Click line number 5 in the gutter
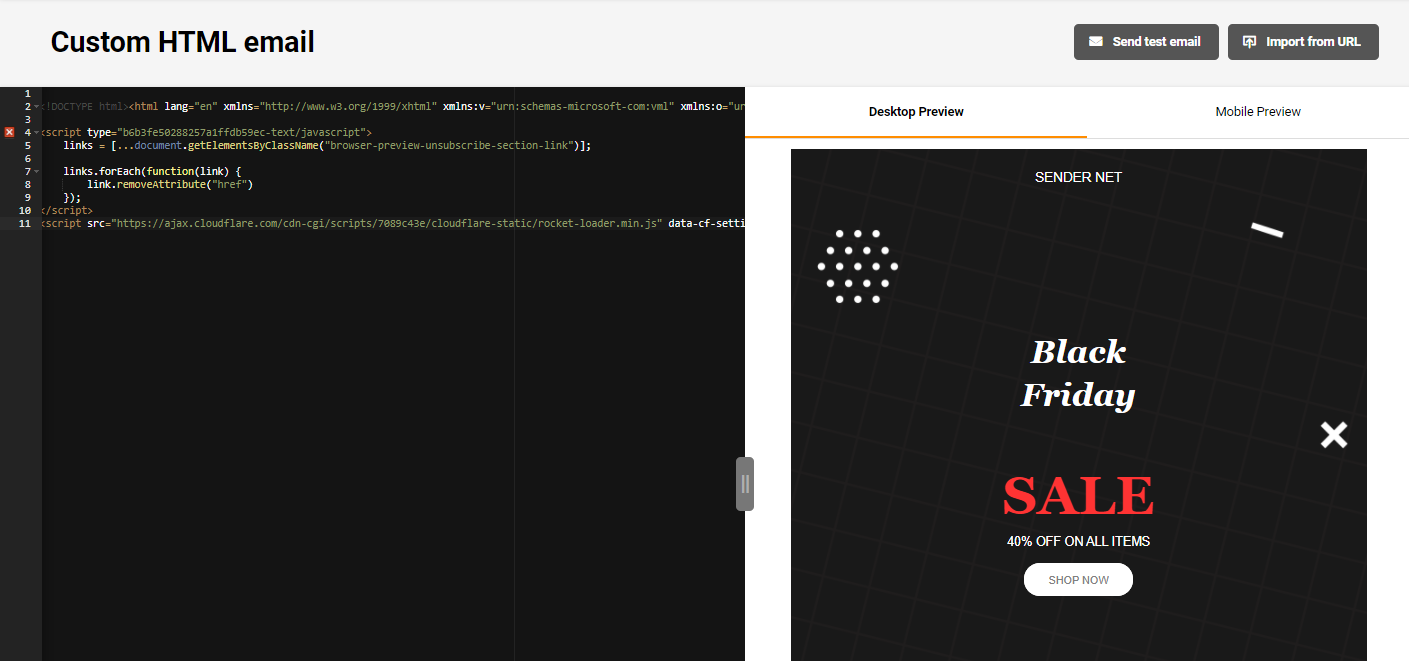 (x=26, y=144)
